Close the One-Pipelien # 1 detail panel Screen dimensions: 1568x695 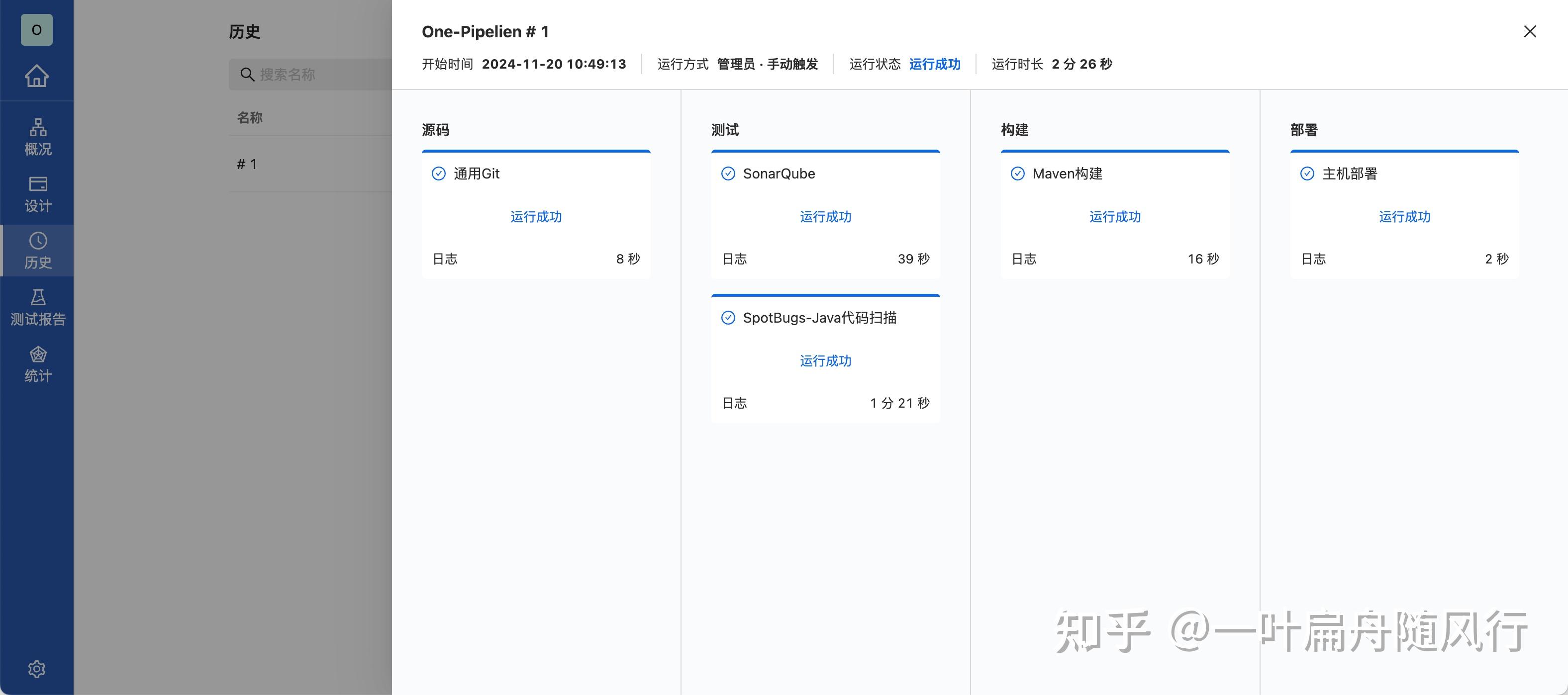(x=1530, y=31)
